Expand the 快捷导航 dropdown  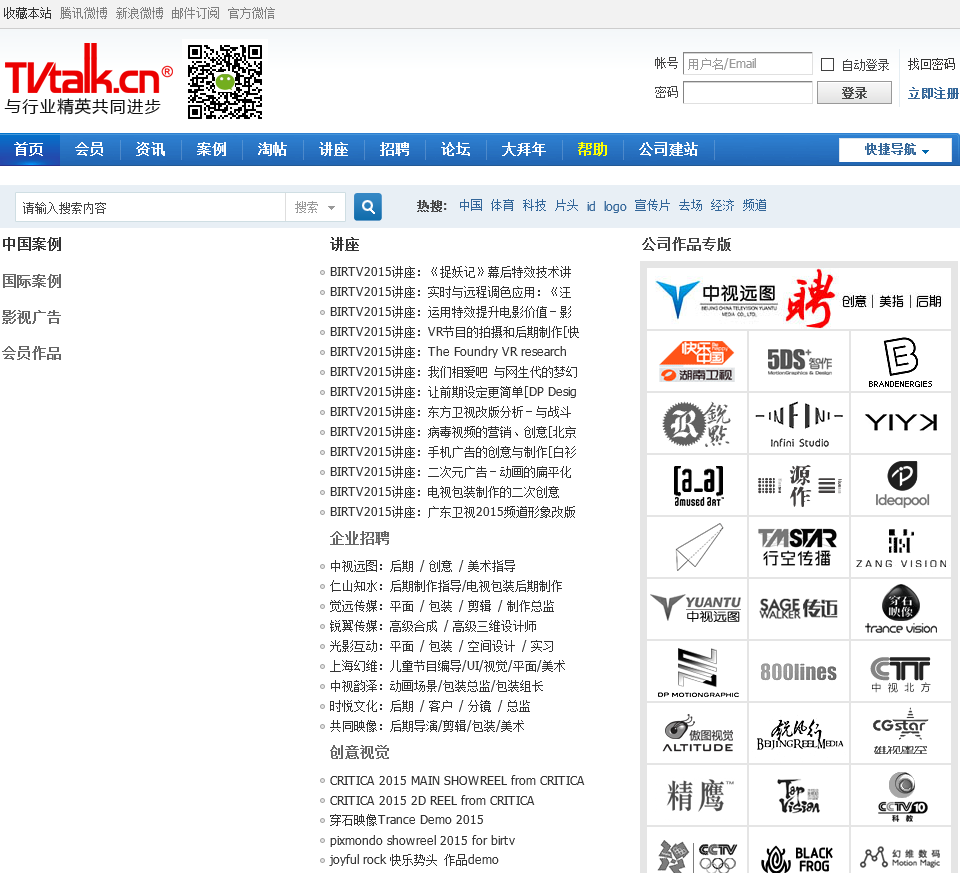point(895,149)
